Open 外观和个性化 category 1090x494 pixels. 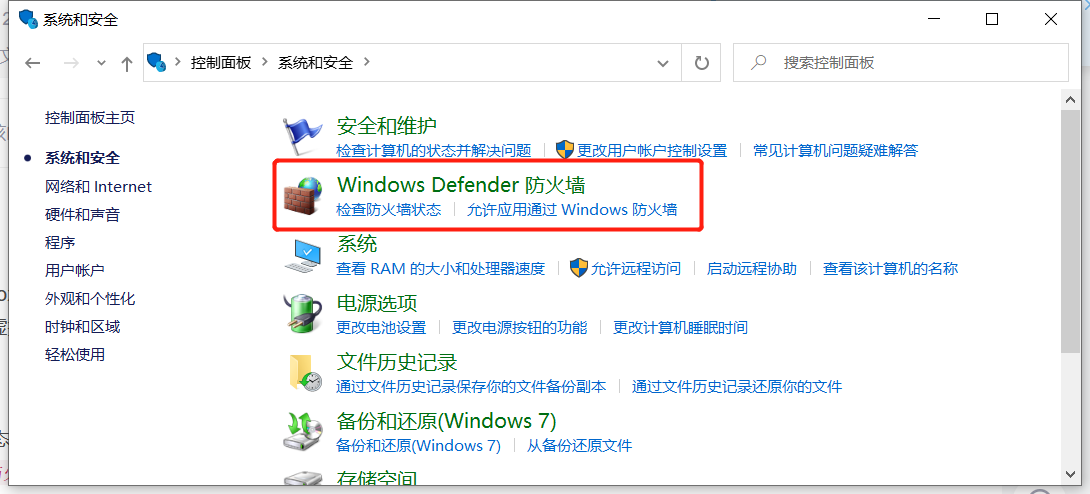[90, 299]
